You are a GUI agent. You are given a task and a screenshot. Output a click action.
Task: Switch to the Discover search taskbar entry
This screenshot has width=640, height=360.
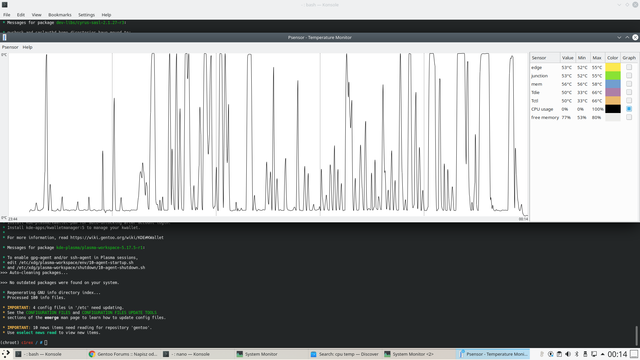coord(345,354)
